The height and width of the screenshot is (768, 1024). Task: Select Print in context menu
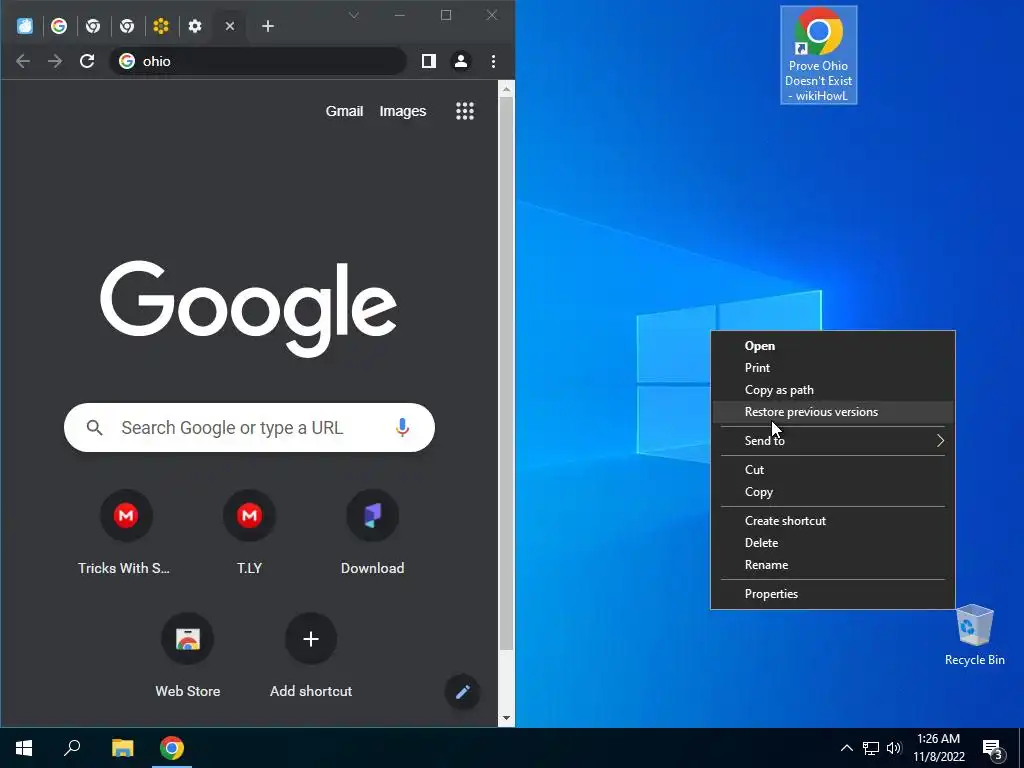click(x=833, y=368)
